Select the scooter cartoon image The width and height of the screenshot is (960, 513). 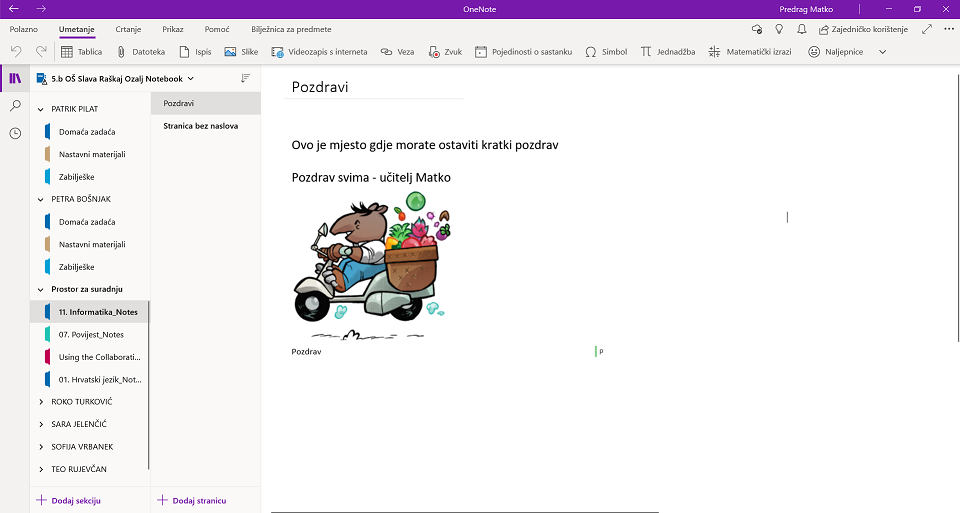click(372, 265)
